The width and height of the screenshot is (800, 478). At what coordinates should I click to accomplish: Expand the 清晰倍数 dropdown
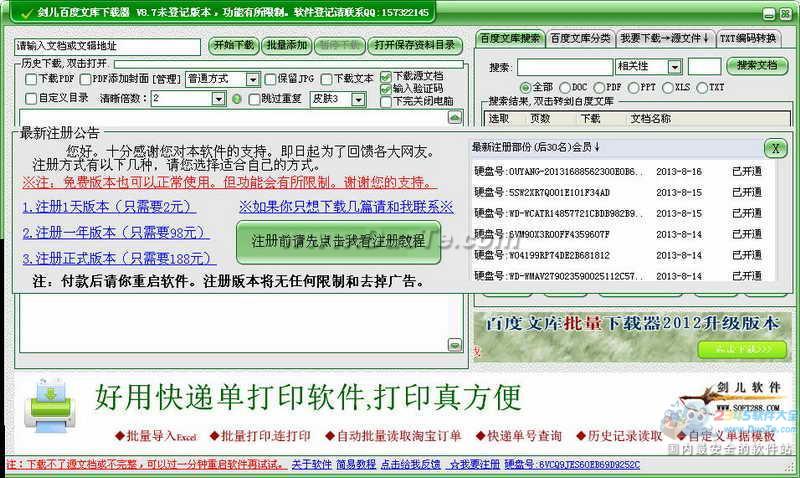tap(218, 99)
